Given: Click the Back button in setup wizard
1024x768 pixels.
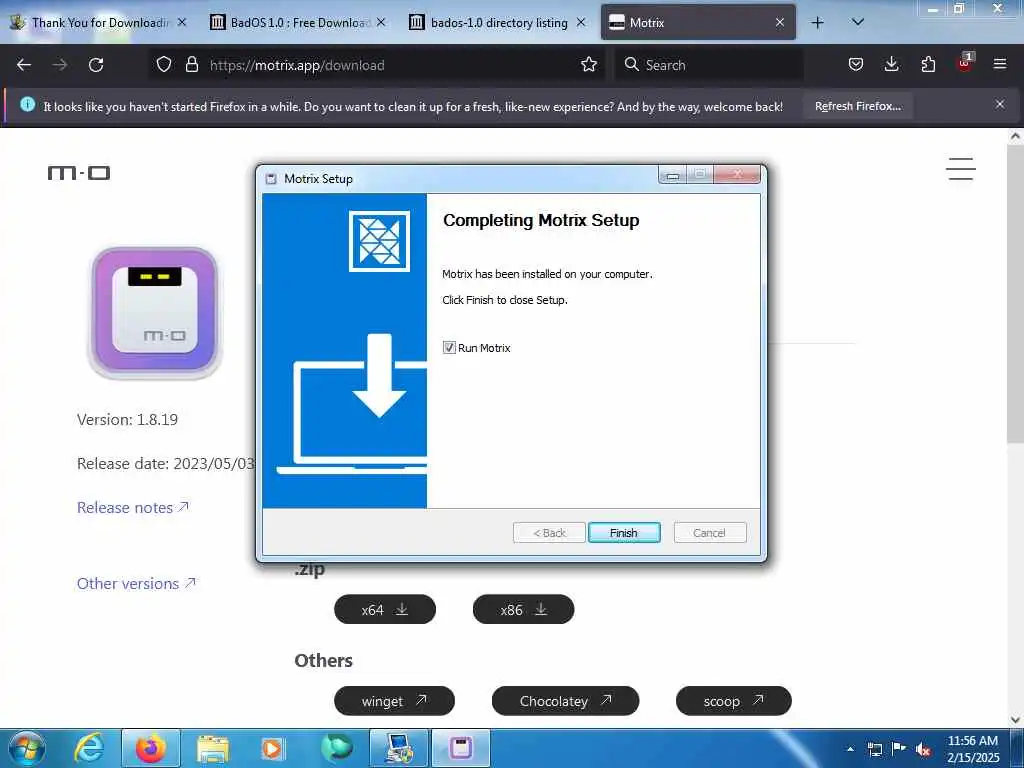Looking at the screenshot, I should [x=549, y=533].
